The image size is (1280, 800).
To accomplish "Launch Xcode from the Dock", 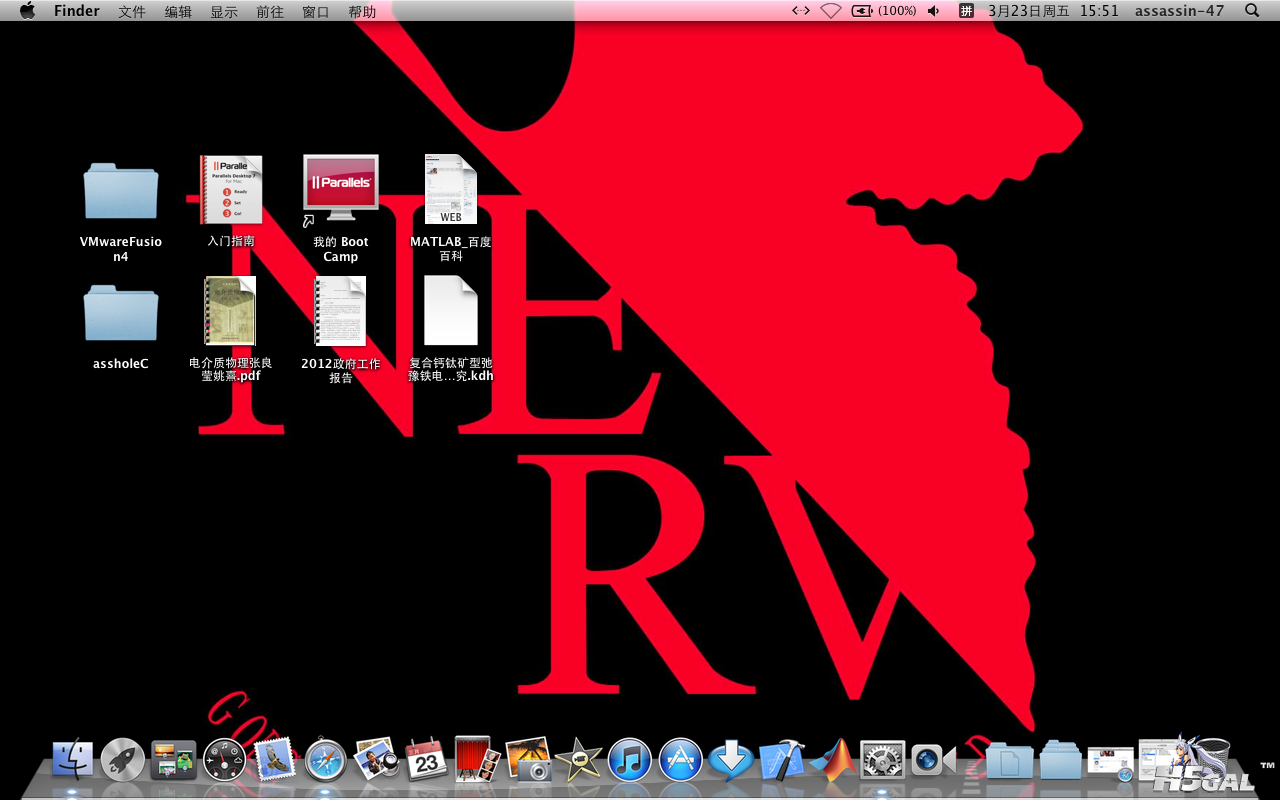I will pyautogui.click(x=782, y=760).
